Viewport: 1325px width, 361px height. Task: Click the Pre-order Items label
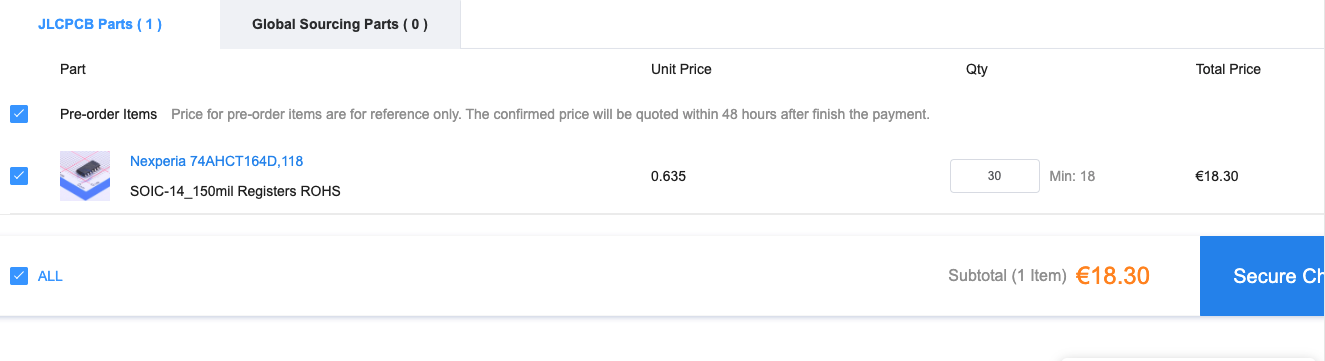(x=109, y=114)
